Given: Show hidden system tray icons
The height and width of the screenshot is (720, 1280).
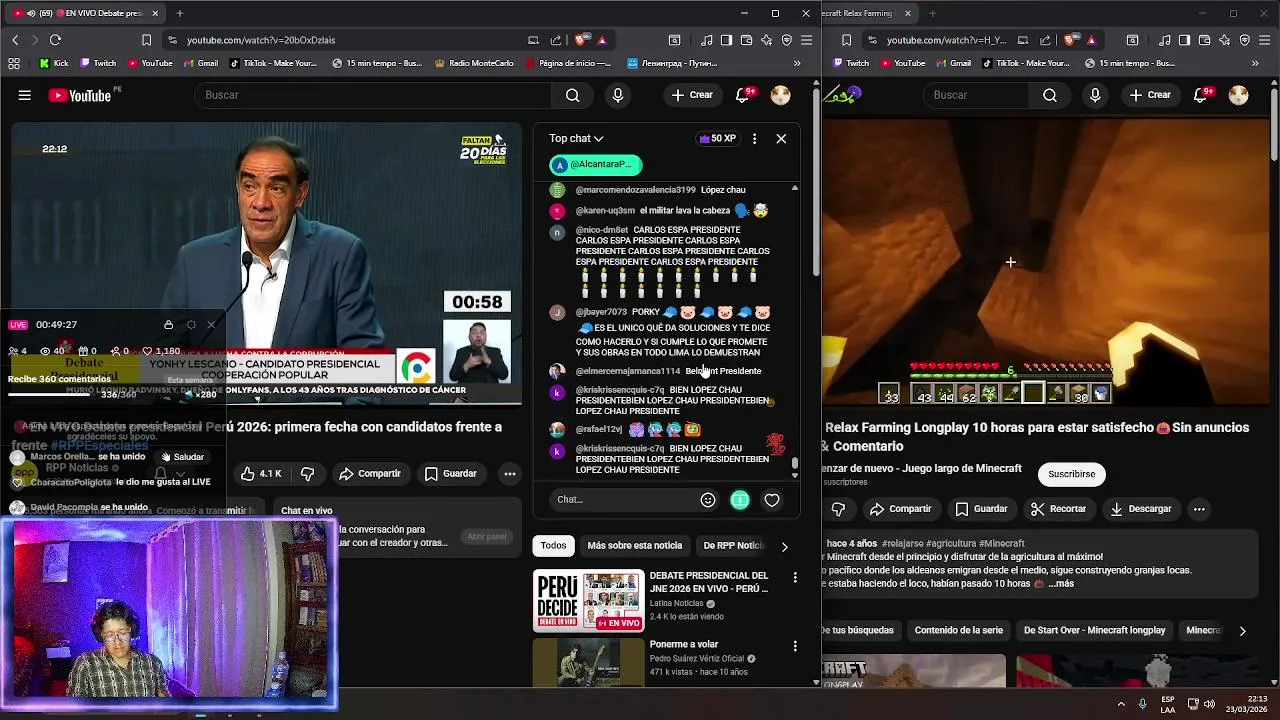Looking at the screenshot, I should coord(1121,703).
